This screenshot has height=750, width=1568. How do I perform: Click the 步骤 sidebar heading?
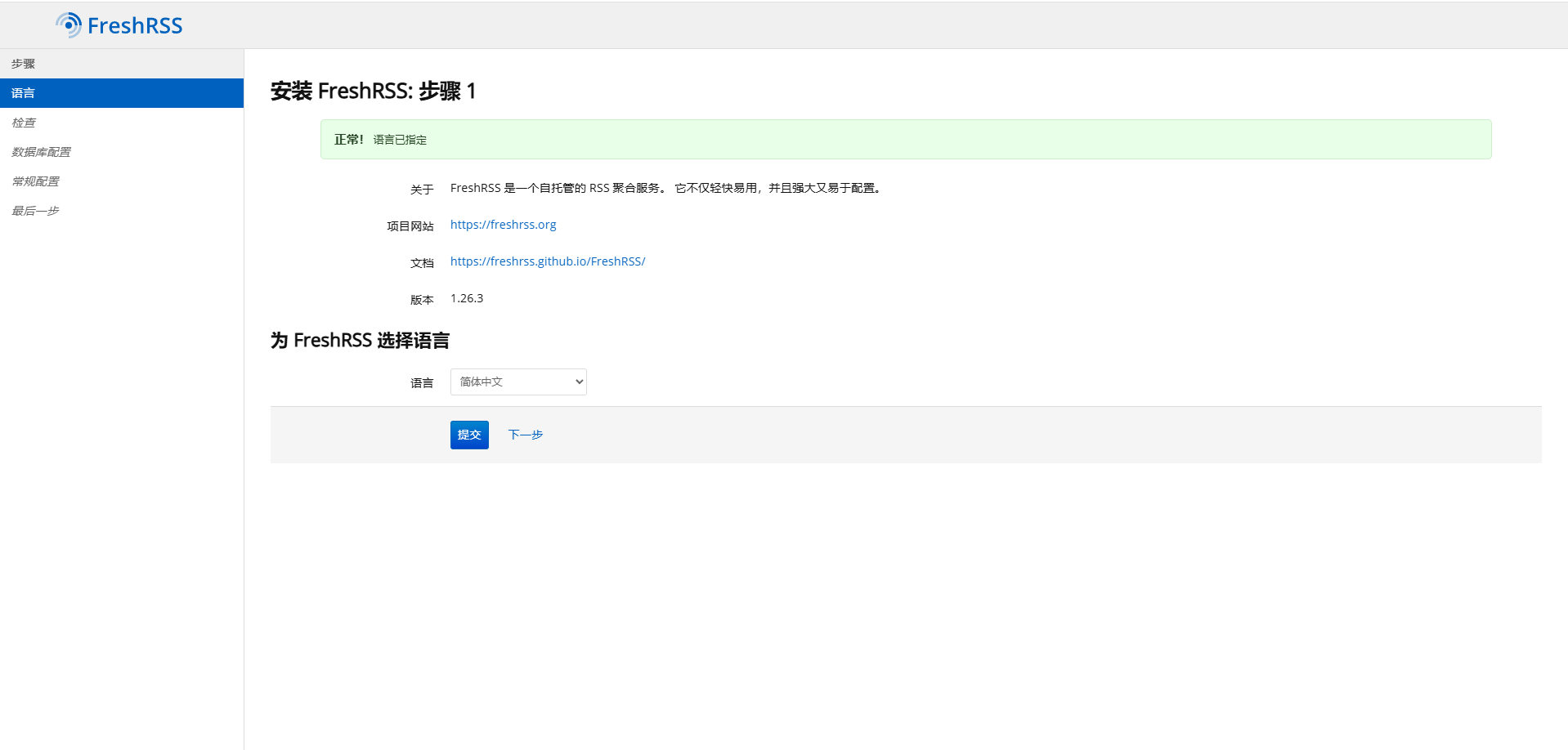23,64
